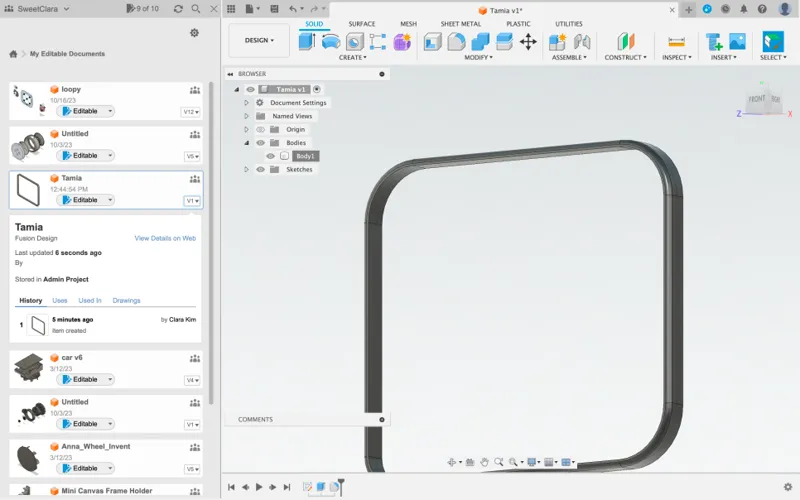The height and width of the screenshot is (500, 800).
Task: Play the timeline with the play button
Action: tap(259, 487)
